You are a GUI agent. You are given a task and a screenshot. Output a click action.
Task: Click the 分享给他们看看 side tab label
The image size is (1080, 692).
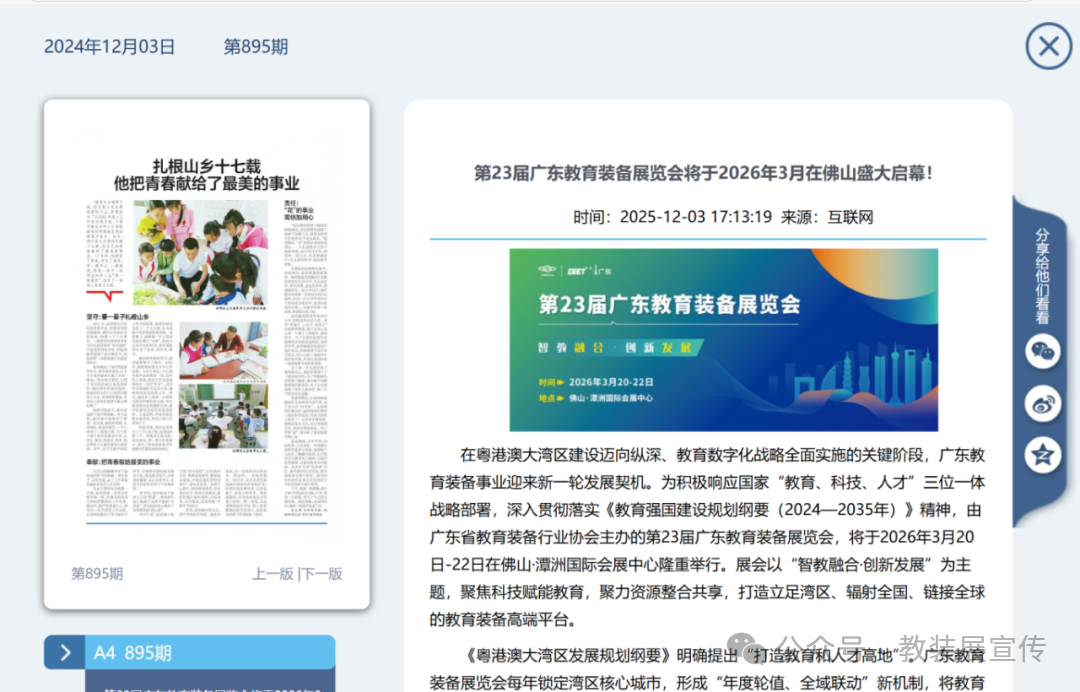coord(1042,276)
